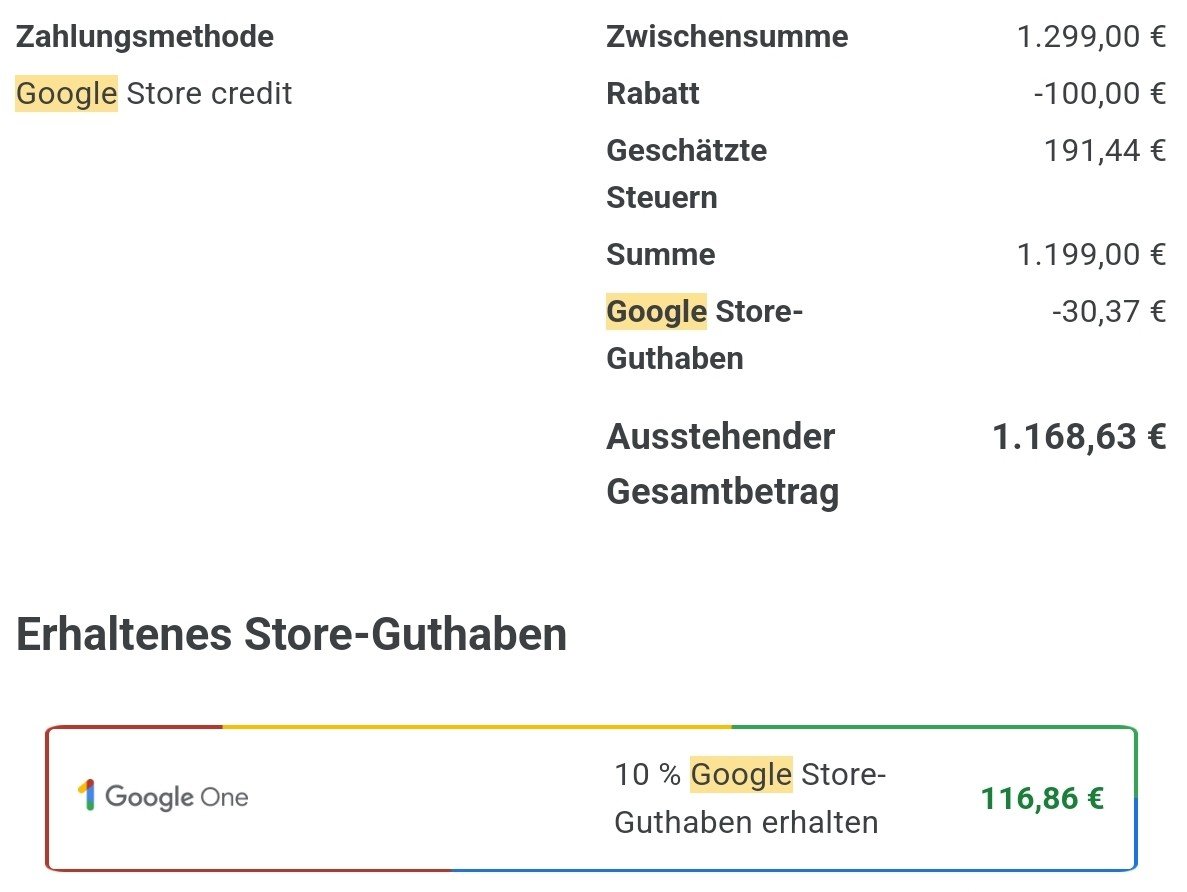Click the Summe label
1187x892 pixels.
click(661, 254)
